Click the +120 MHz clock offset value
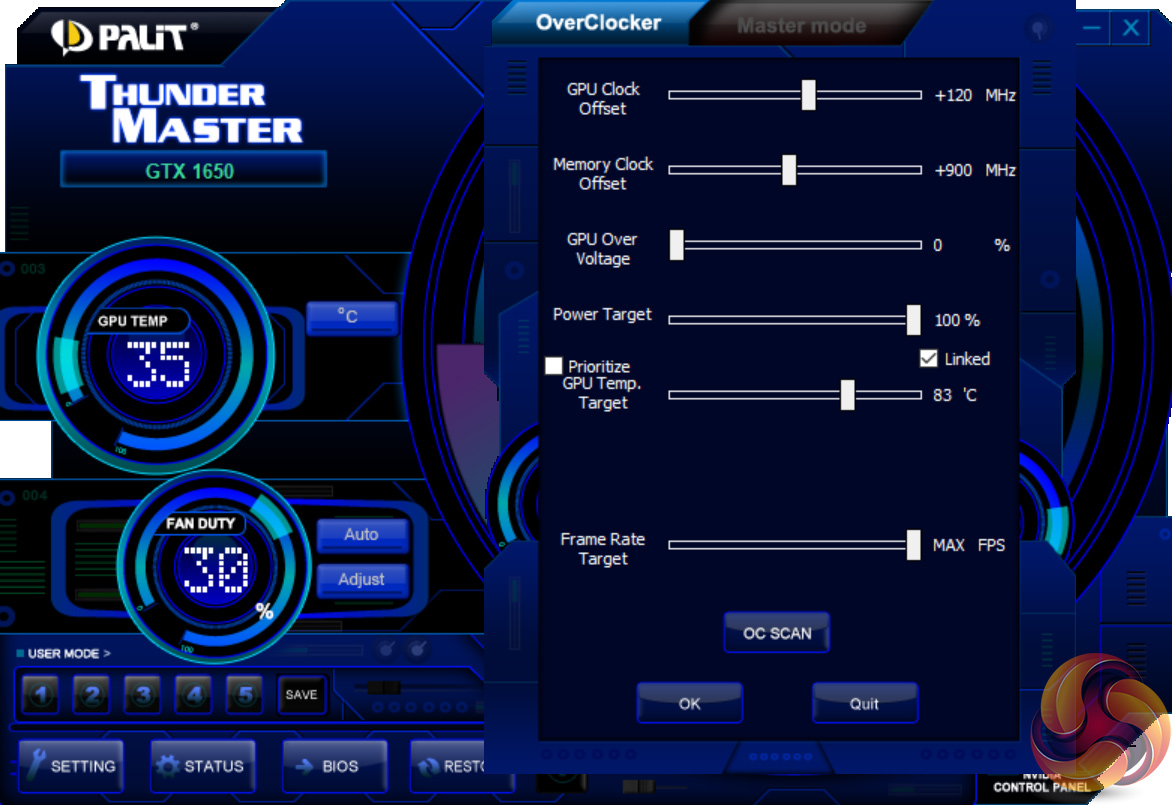This screenshot has width=1172, height=805. (975, 96)
